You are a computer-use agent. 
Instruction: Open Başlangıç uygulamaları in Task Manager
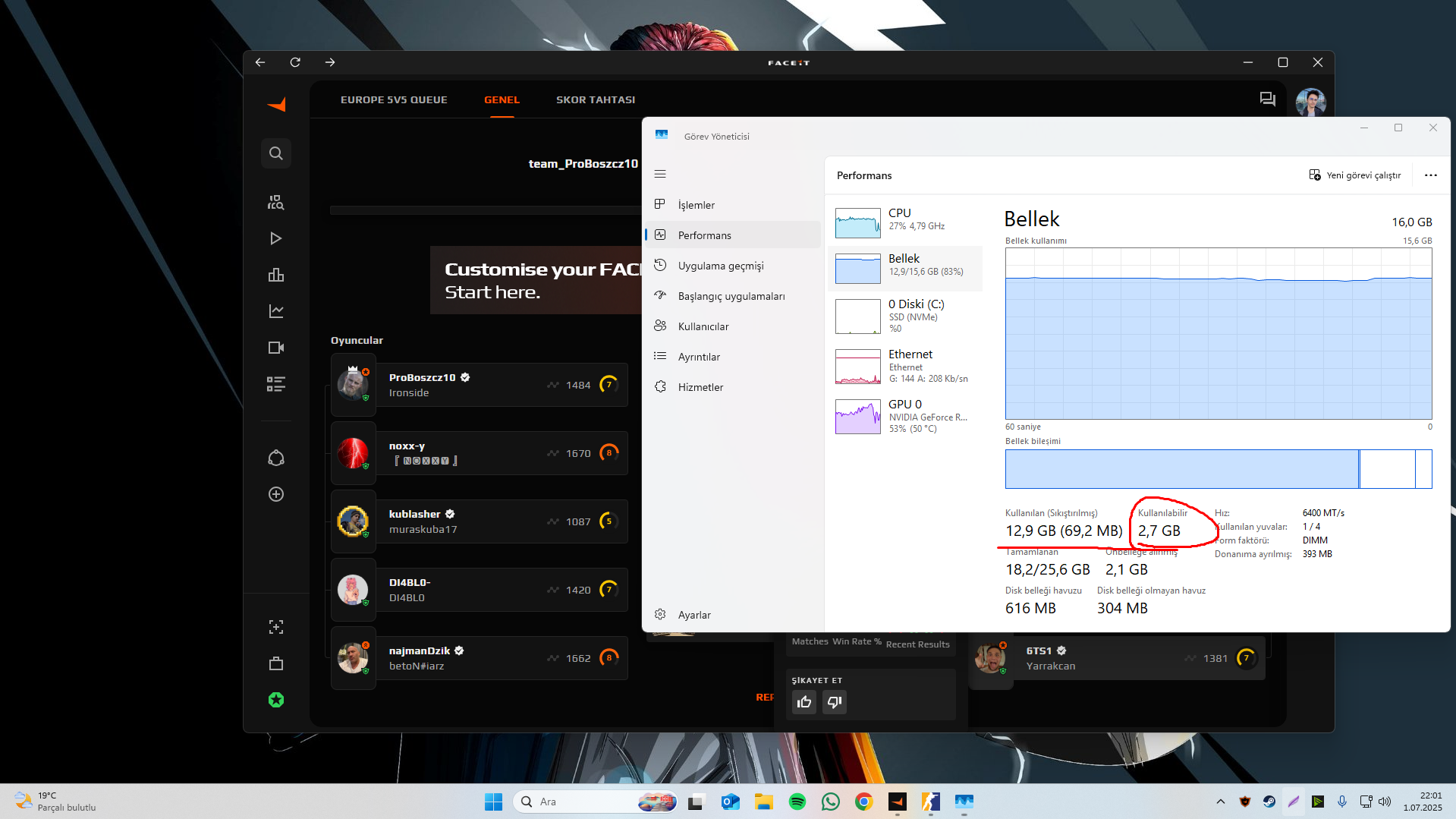tap(733, 296)
